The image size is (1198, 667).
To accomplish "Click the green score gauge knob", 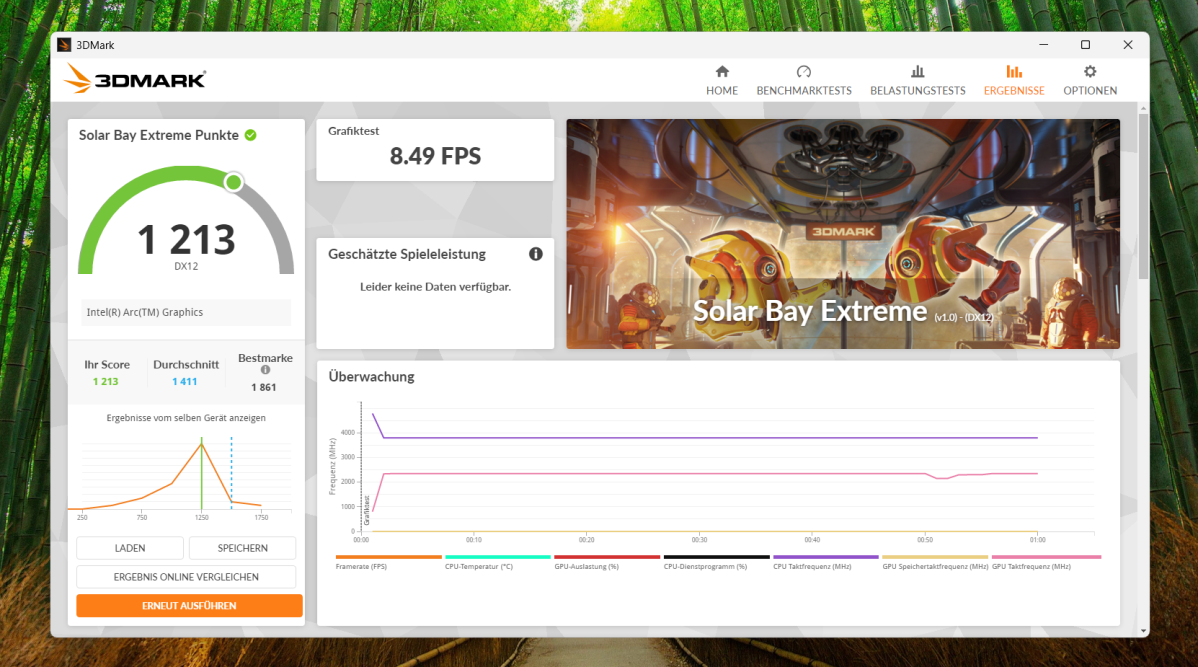I will tap(234, 182).
